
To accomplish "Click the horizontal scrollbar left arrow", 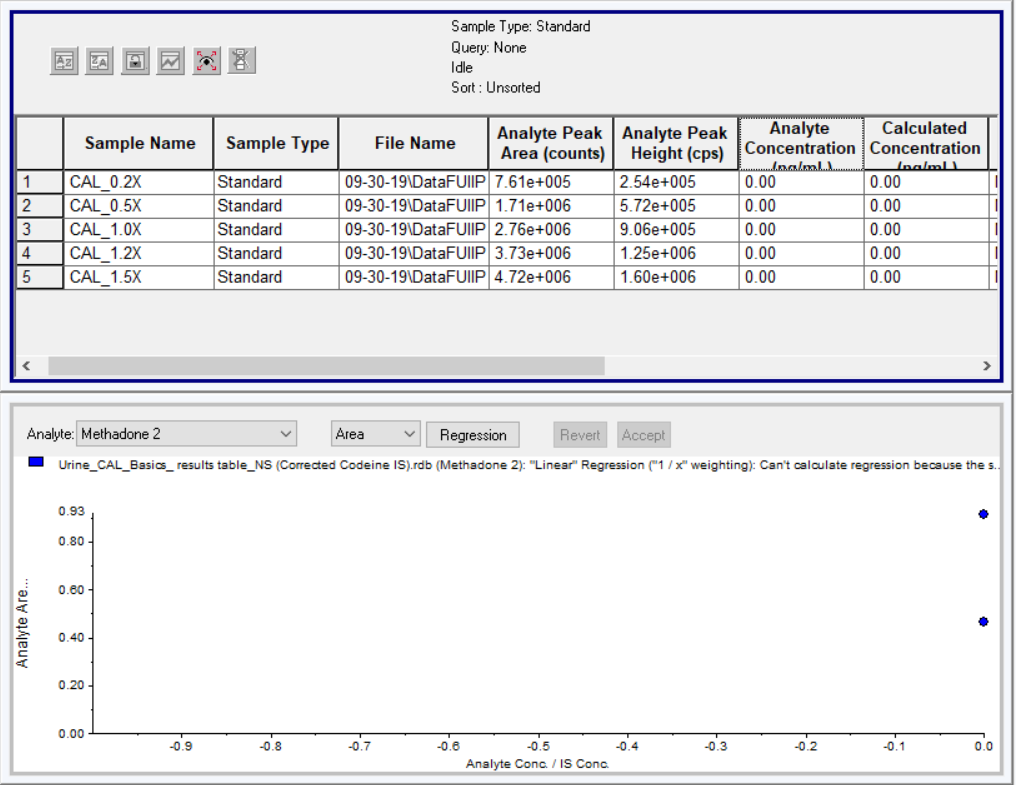I will point(26,366).
